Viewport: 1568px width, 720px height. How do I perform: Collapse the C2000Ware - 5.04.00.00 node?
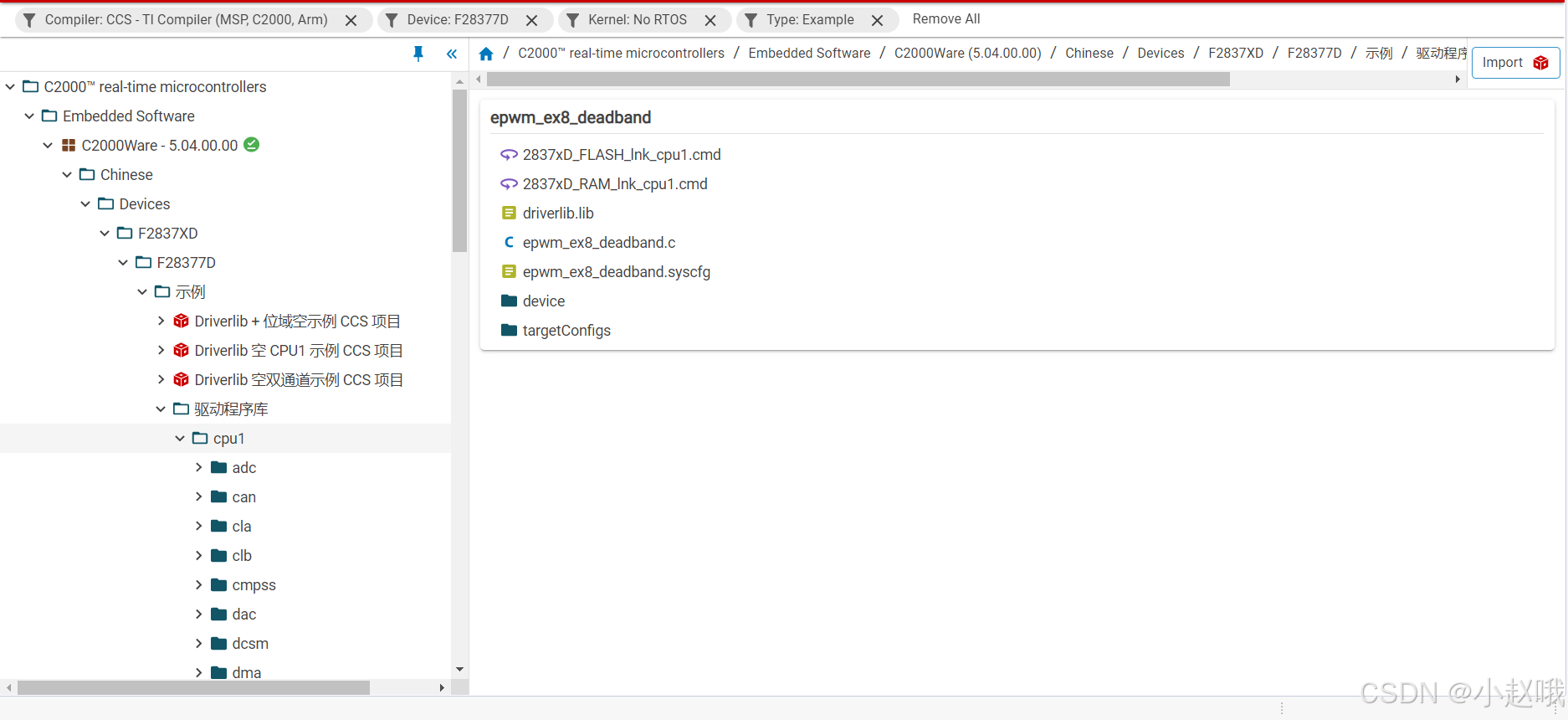point(49,146)
